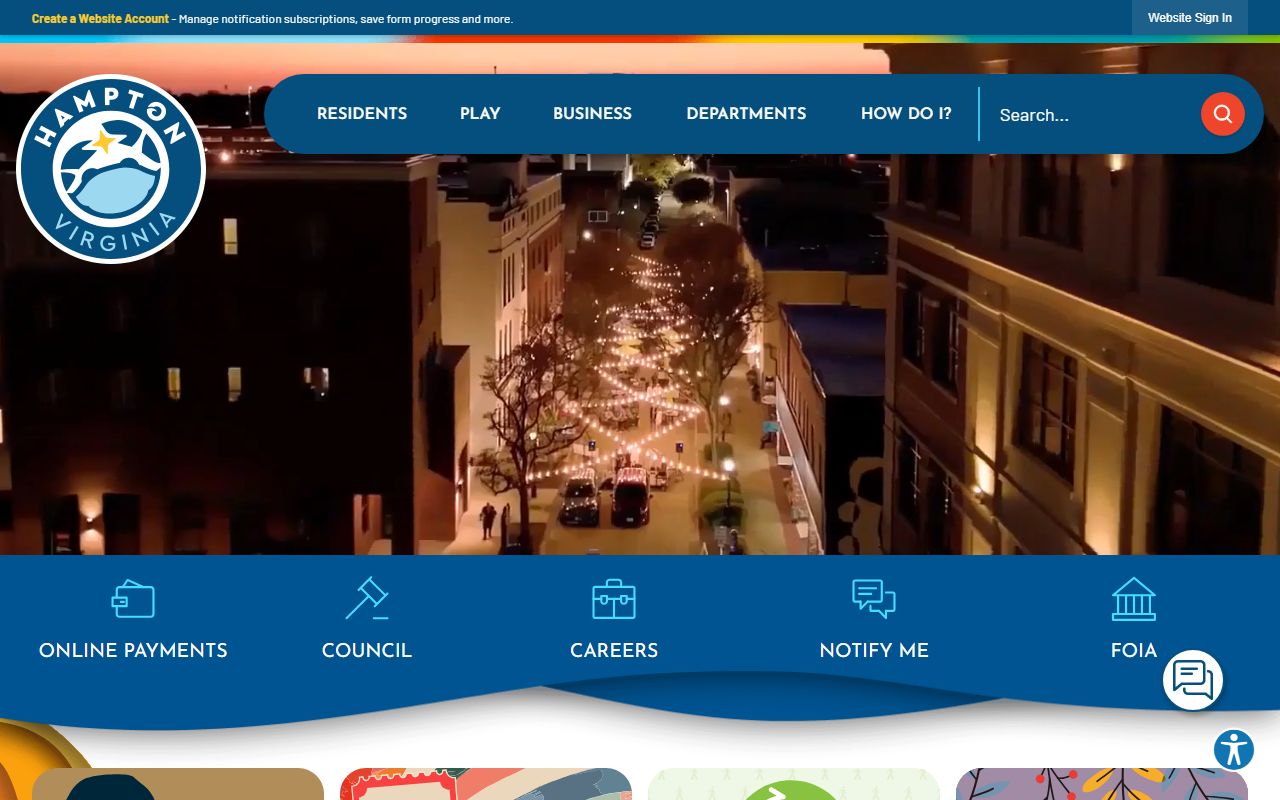Open the How Do I? menu
The height and width of the screenshot is (800, 1280).
(x=906, y=114)
